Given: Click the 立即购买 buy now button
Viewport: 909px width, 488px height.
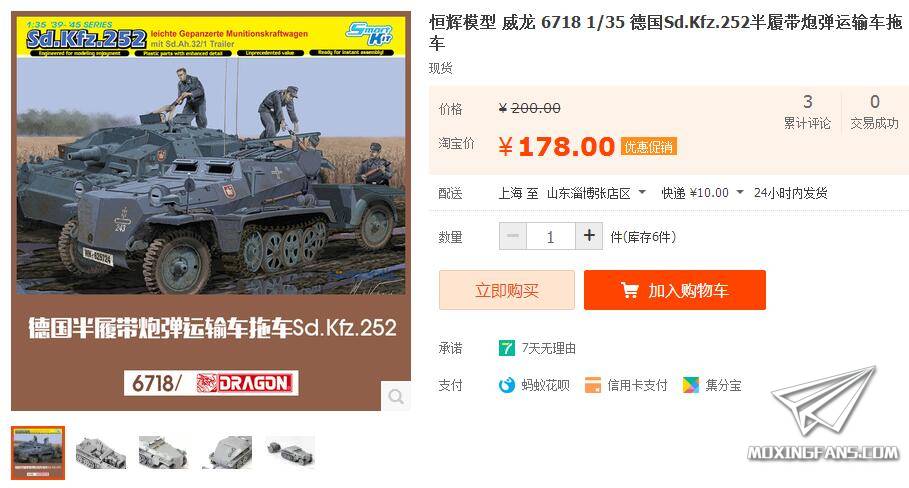Looking at the screenshot, I should [507, 290].
